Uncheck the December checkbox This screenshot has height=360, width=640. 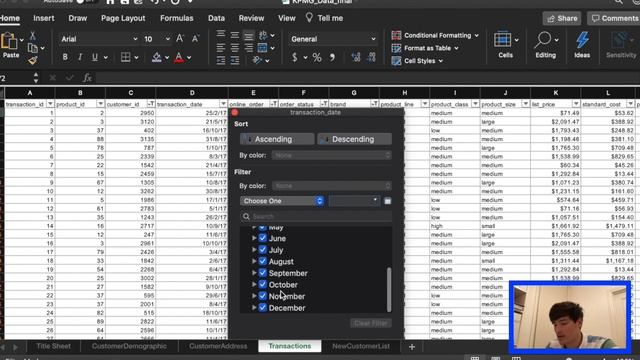click(262, 308)
